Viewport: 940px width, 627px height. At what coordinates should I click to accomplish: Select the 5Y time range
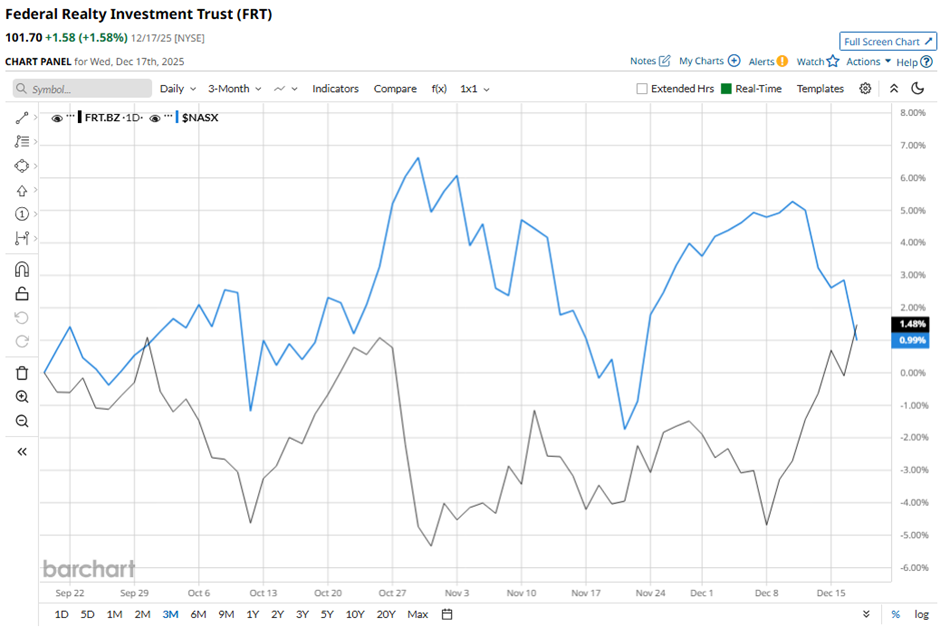click(x=327, y=614)
